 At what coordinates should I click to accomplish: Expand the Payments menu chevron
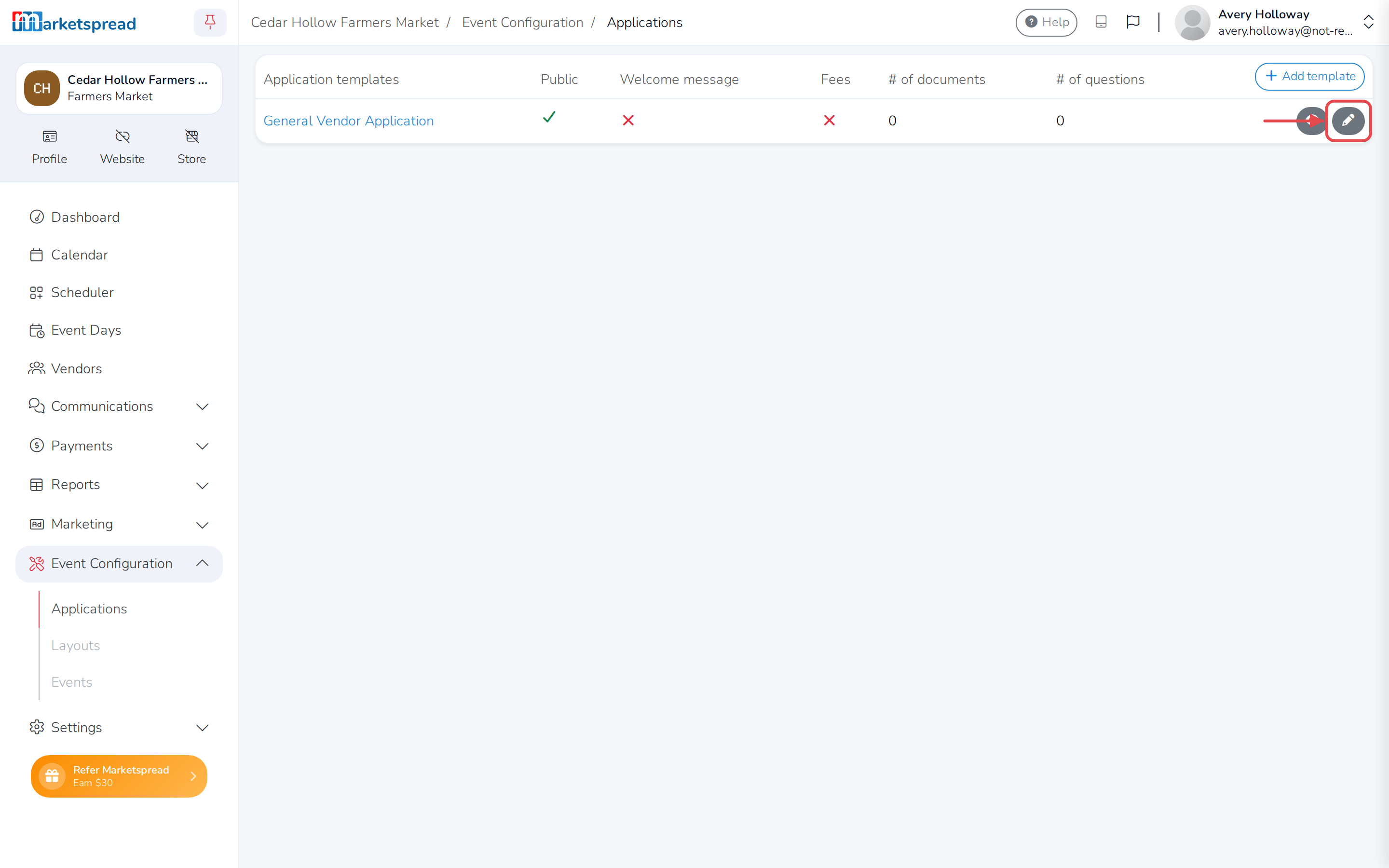[x=202, y=446]
